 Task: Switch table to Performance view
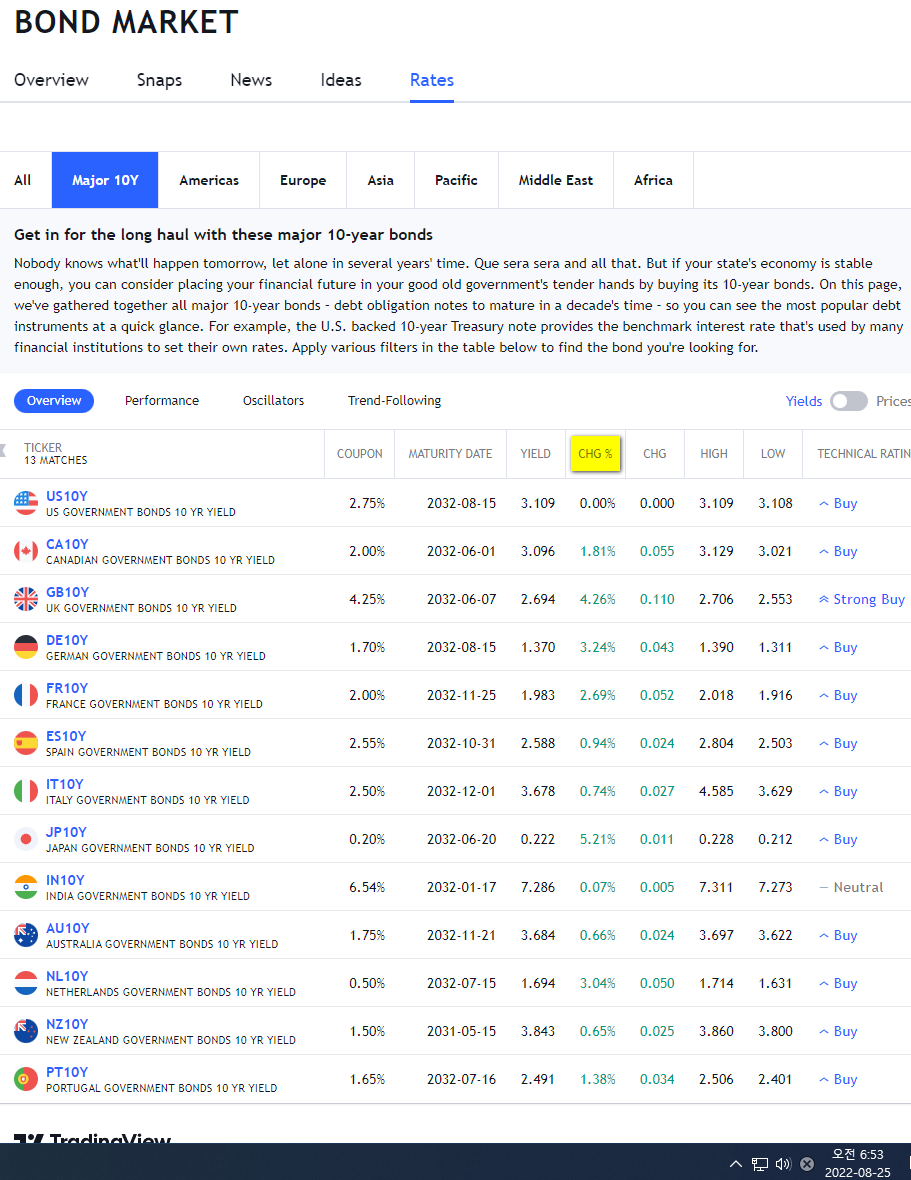pyautogui.click(x=162, y=400)
